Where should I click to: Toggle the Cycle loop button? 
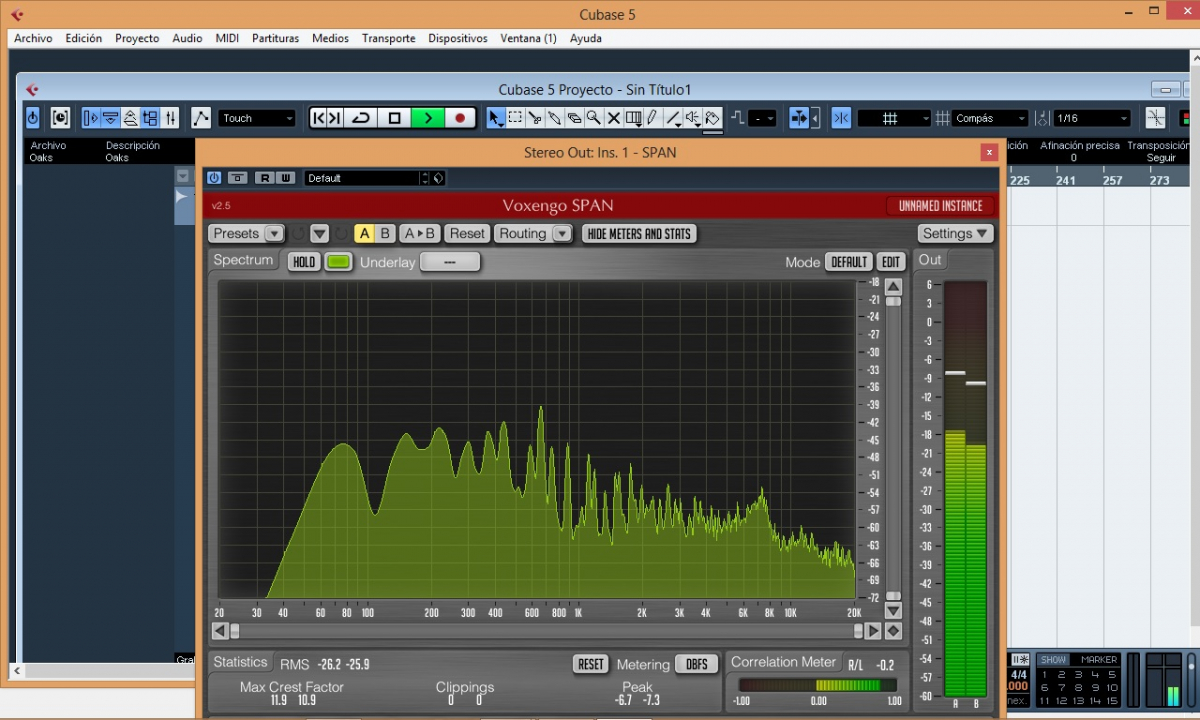(361, 118)
